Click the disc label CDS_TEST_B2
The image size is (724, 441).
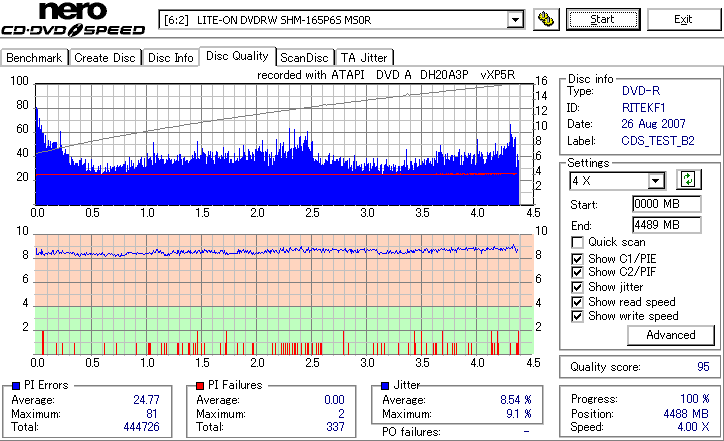pos(658,140)
